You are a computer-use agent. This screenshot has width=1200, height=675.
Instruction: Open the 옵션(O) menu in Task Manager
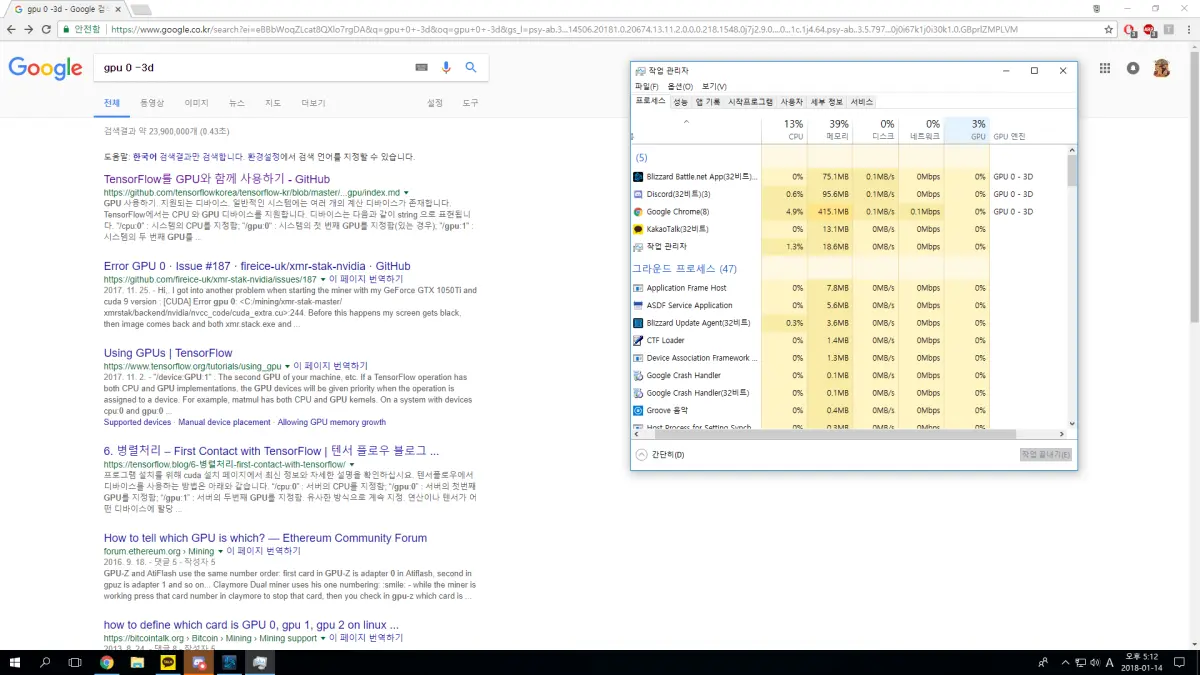[680, 87]
